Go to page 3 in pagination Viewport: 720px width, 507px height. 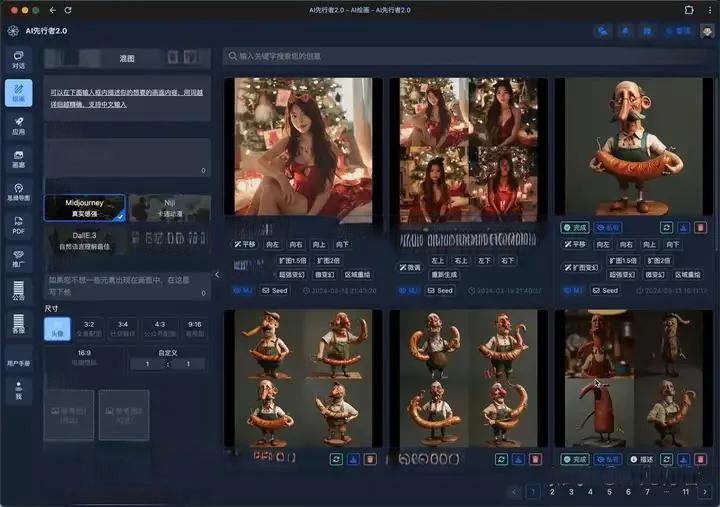click(x=570, y=492)
